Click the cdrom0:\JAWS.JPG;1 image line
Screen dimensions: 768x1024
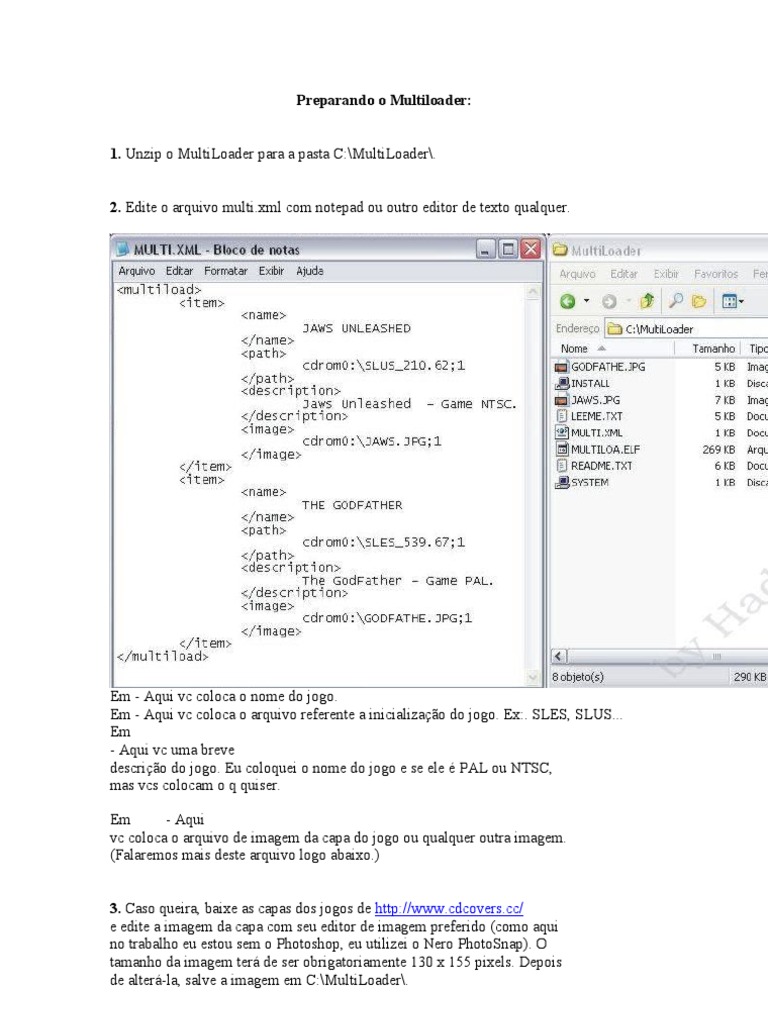pyautogui.click(x=372, y=441)
